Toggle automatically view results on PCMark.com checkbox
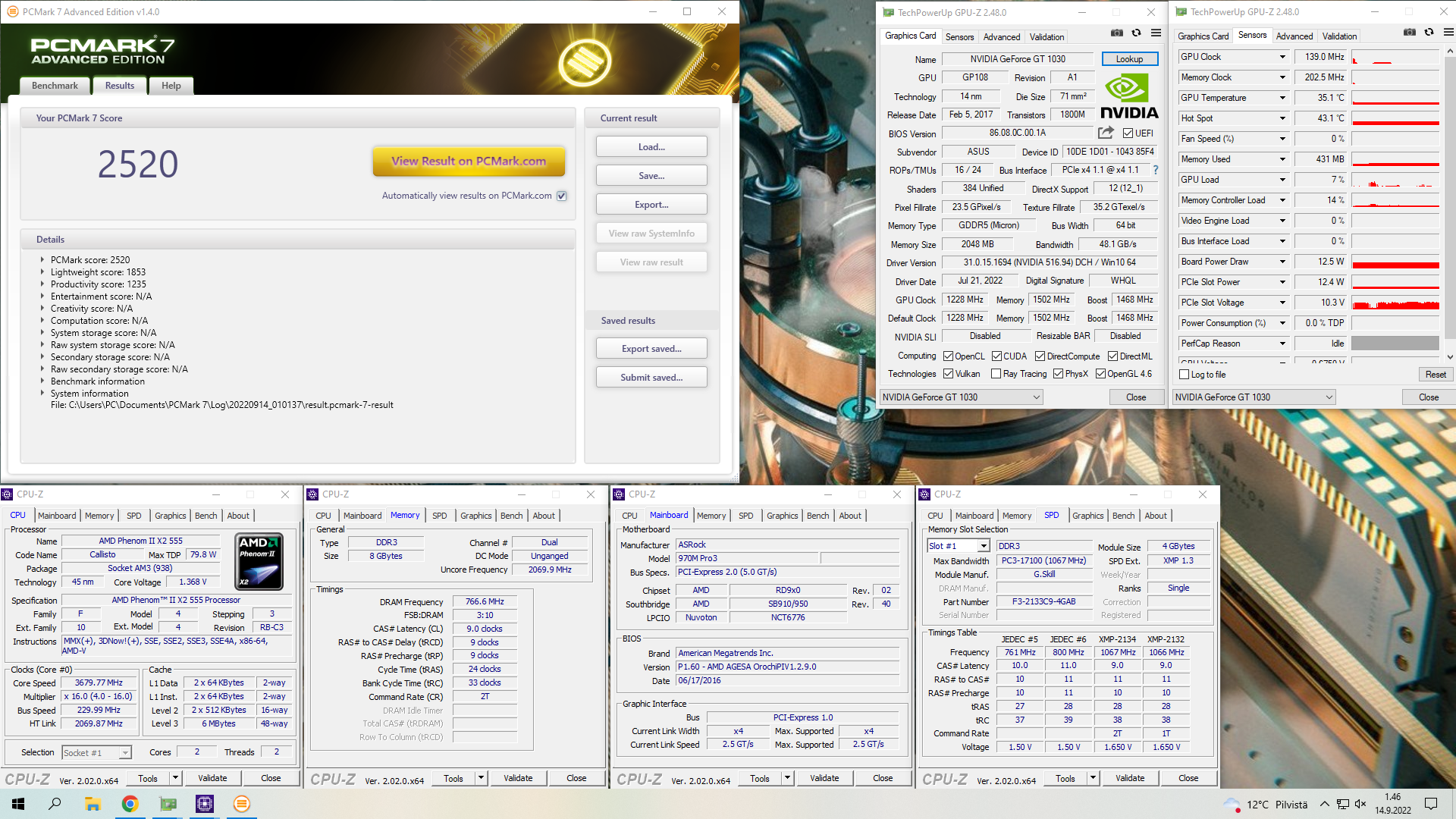 (x=562, y=196)
